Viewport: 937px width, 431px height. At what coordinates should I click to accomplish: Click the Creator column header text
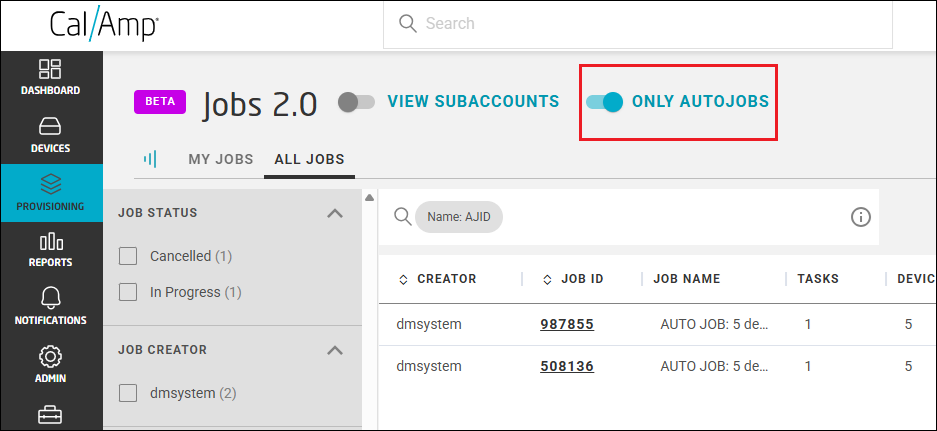[447, 279]
